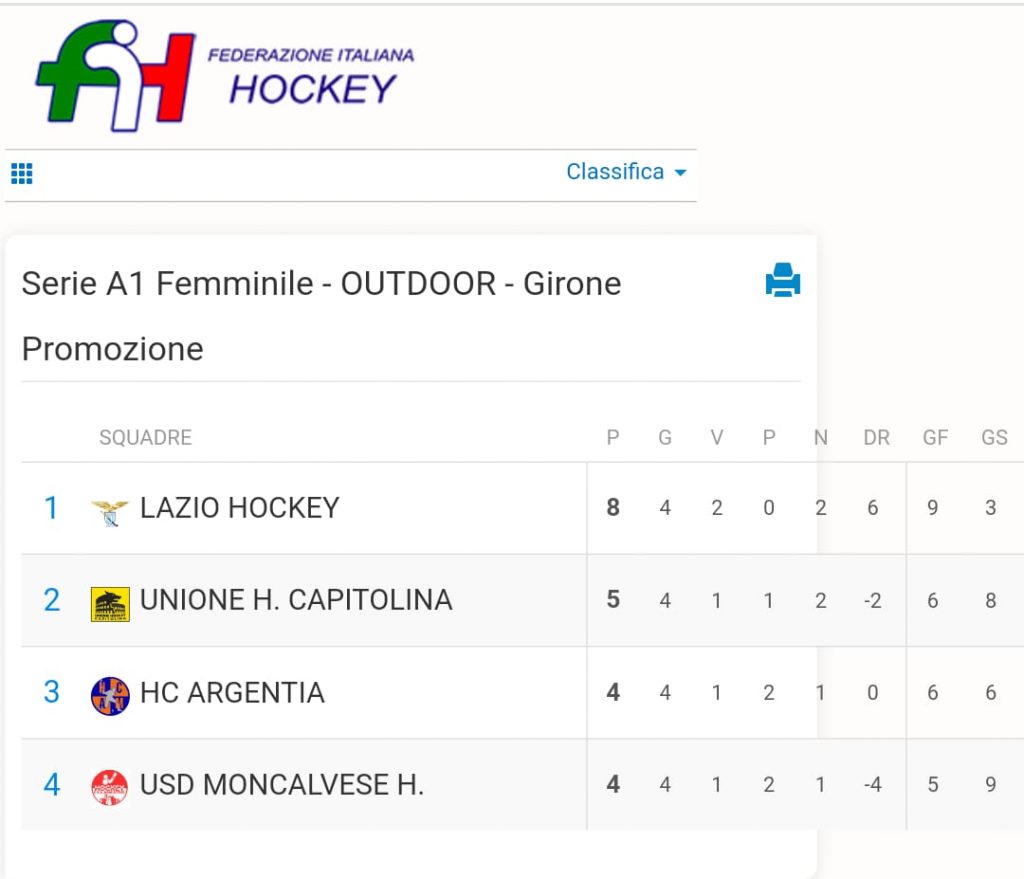Image resolution: width=1024 pixels, height=879 pixels.
Task: Open the UNIONE H. CAPITOLINA team link
Action: pos(296,600)
